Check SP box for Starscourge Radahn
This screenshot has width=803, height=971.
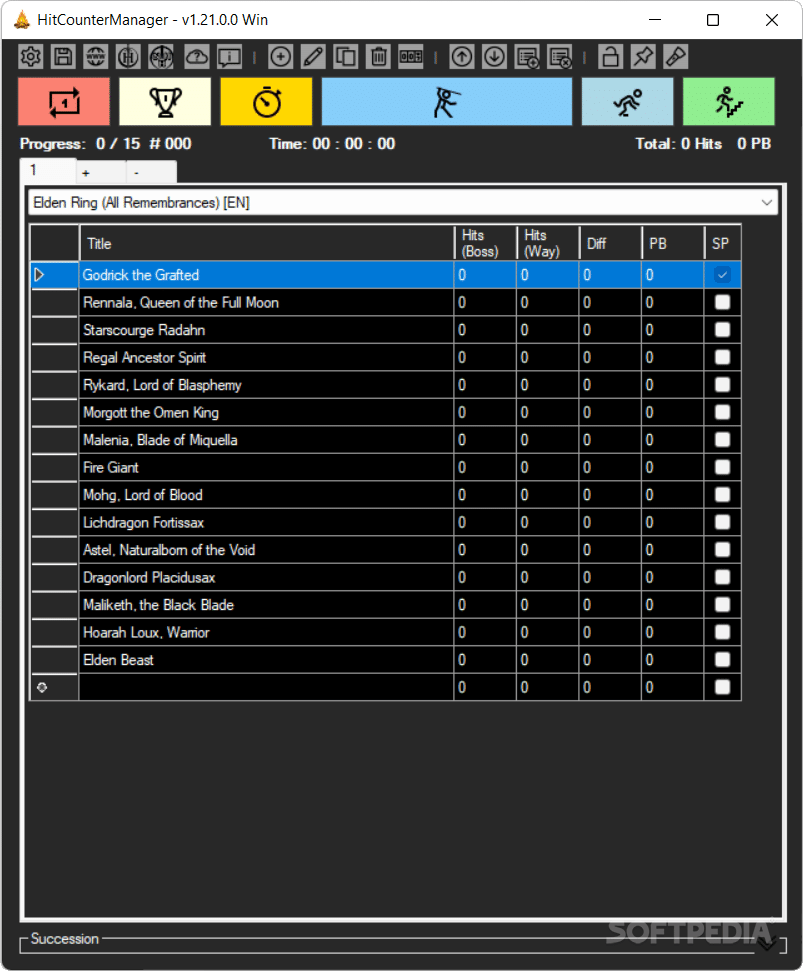(x=722, y=329)
